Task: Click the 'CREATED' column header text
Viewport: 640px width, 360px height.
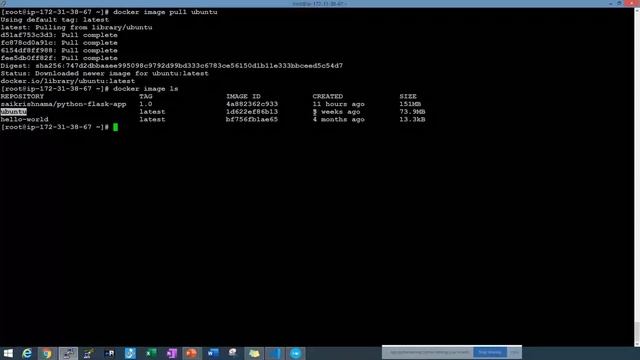Action: pos(328,96)
